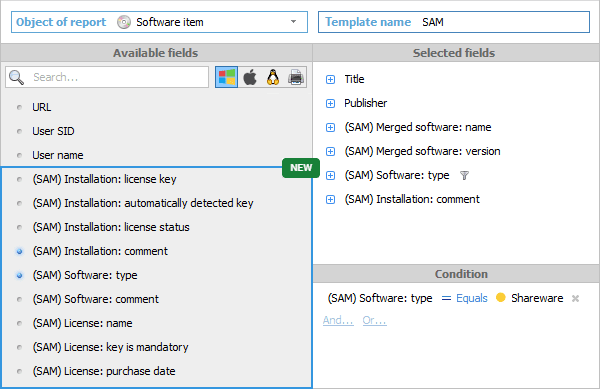Viewport: 600px width, 389px height.
Task: Toggle the automatically detected key bullet
Action: 20,203
